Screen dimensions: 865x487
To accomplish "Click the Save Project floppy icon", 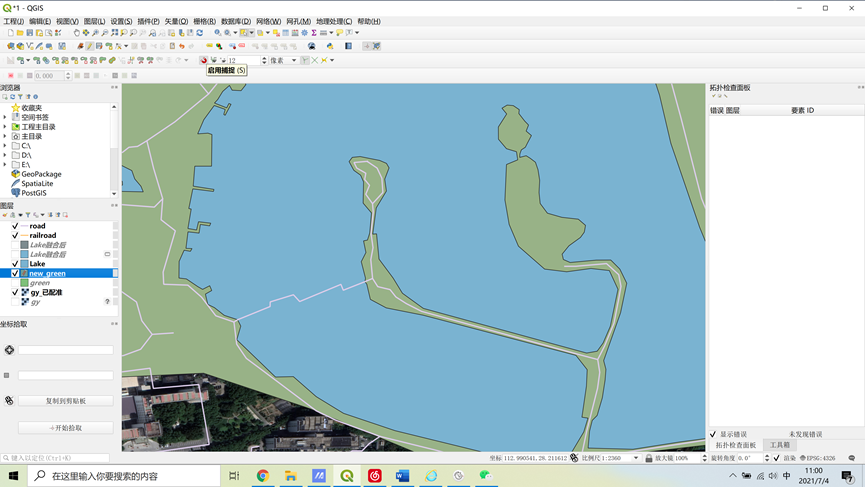I will 30,33.
